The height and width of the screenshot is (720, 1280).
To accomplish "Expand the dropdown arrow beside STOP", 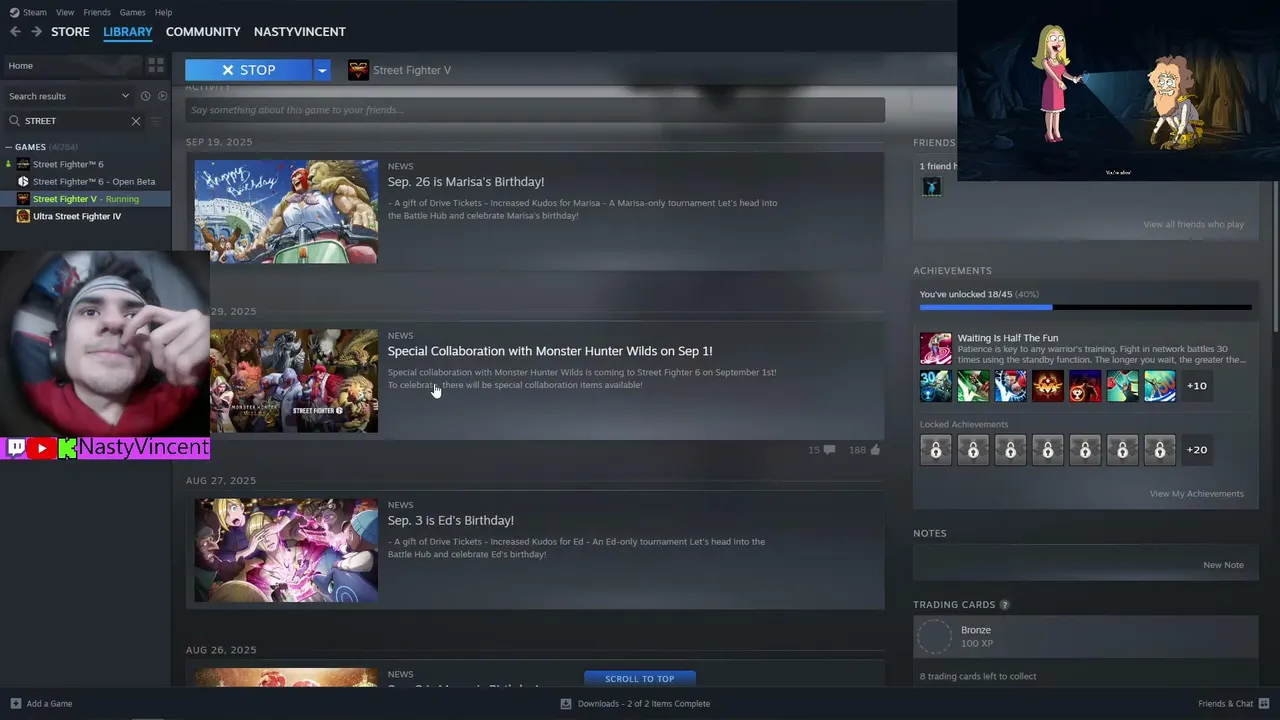I will pos(322,70).
